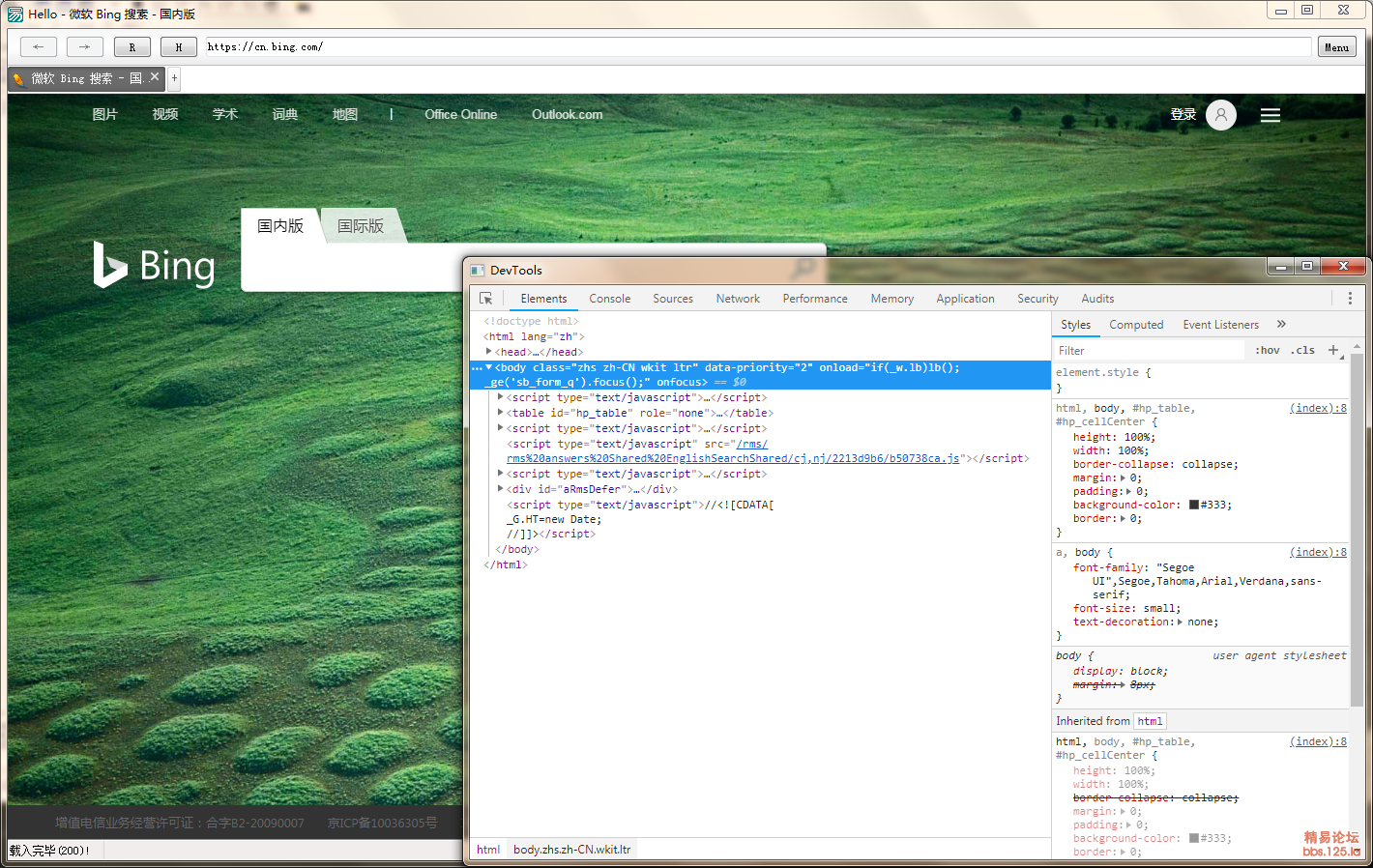Click the 登录 sign-in link
1373x868 pixels.
point(1183,114)
